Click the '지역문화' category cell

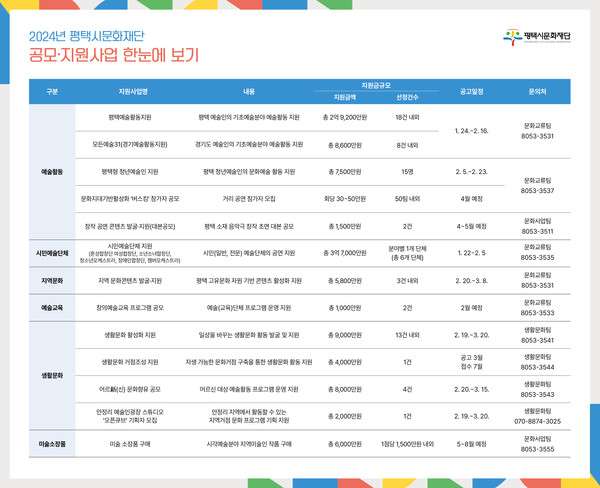point(52,281)
